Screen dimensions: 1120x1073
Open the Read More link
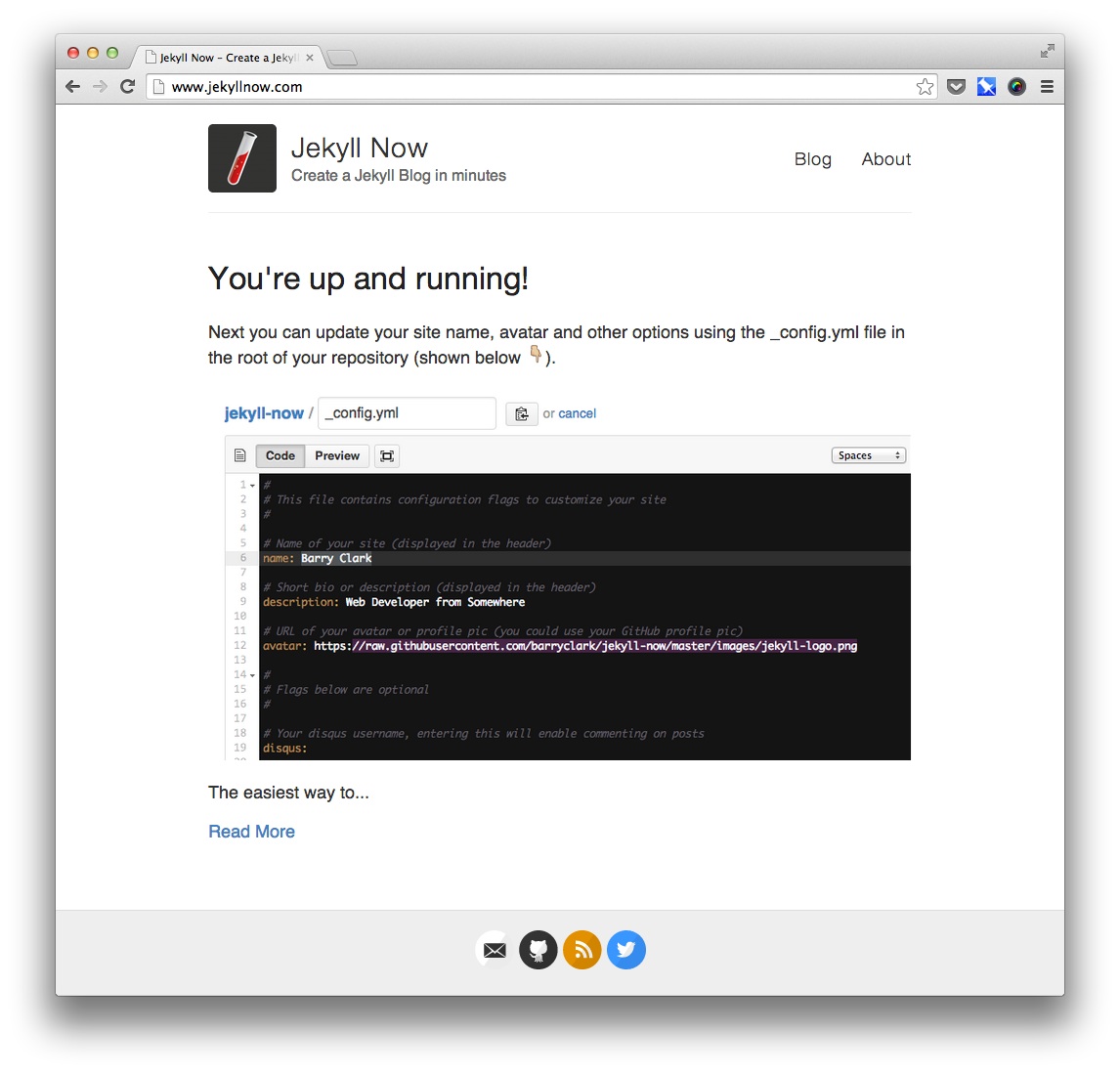point(251,831)
